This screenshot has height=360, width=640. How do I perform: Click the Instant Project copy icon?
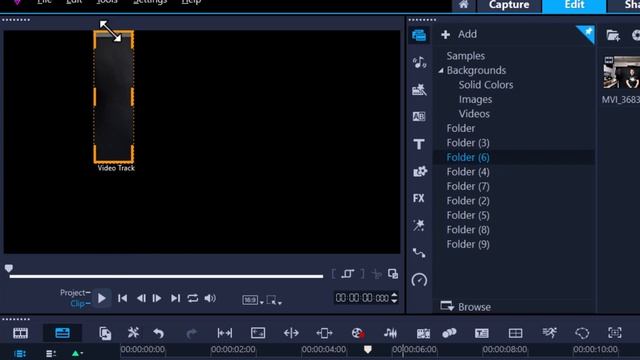pyautogui.click(x=105, y=333)
